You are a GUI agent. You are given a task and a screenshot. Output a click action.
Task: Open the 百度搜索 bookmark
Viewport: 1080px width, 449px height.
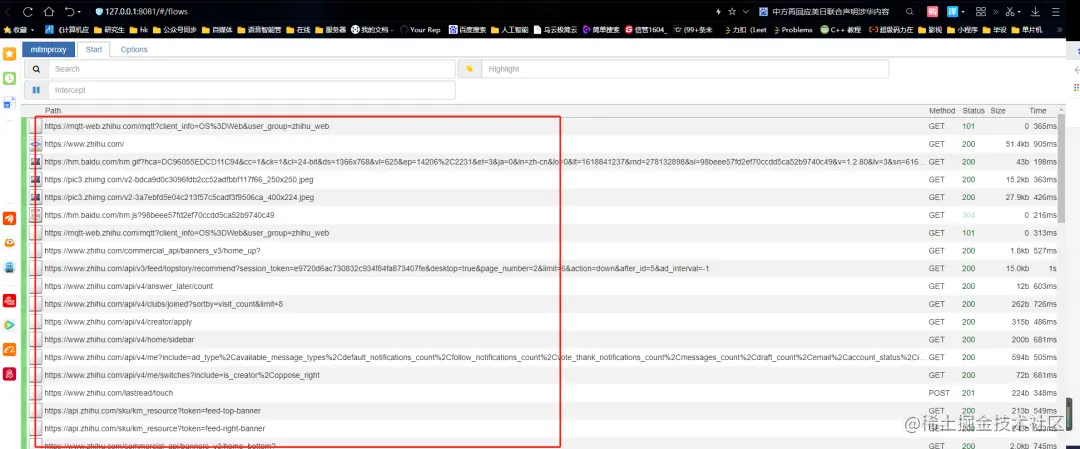pos(467,30)
